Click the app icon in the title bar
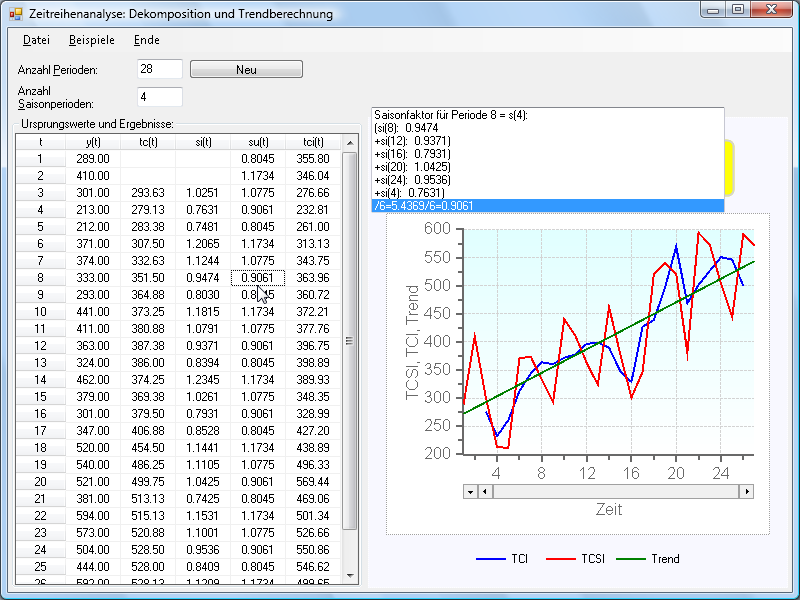This screenshot has width=800, height=600. click(15, 12)
